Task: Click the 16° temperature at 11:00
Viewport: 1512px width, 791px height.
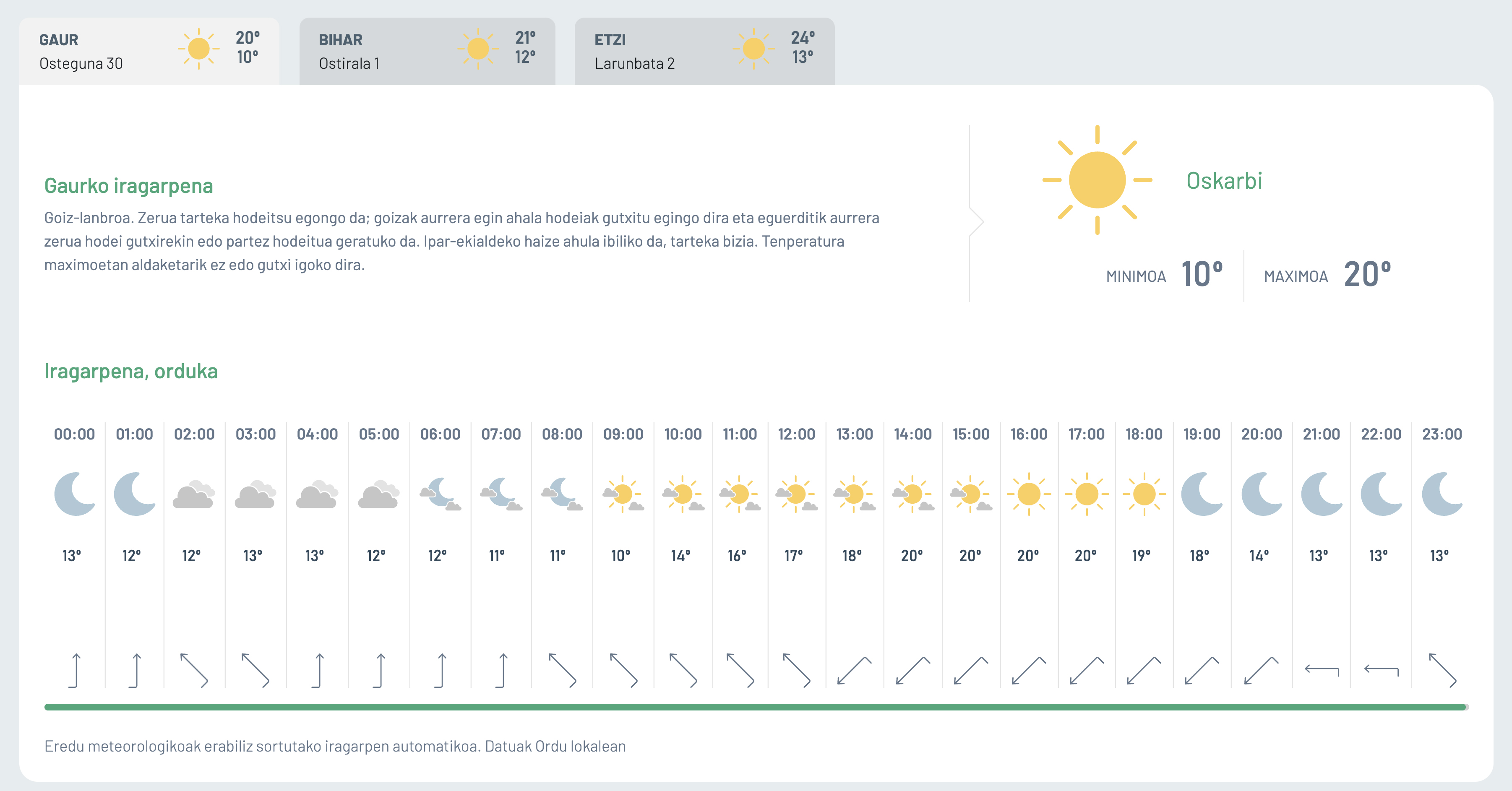Action: (x=737, y=555)
